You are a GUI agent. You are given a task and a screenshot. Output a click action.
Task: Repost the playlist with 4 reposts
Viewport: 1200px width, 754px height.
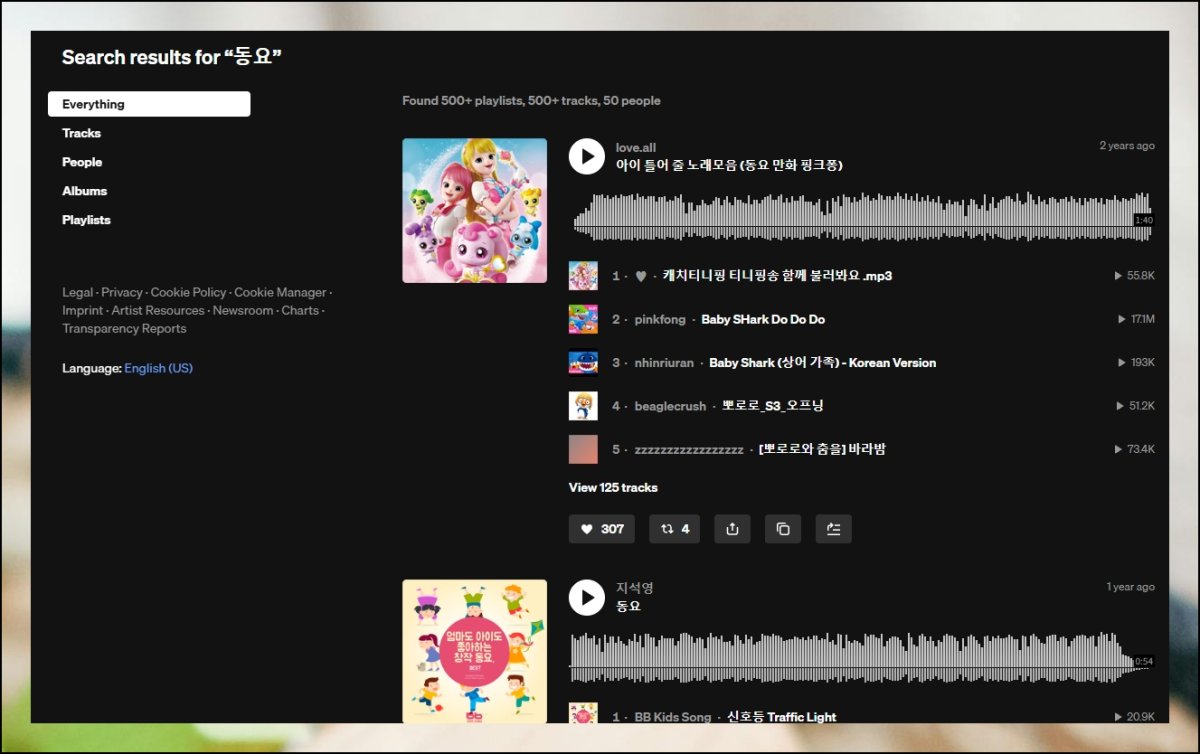coord(675,529)
